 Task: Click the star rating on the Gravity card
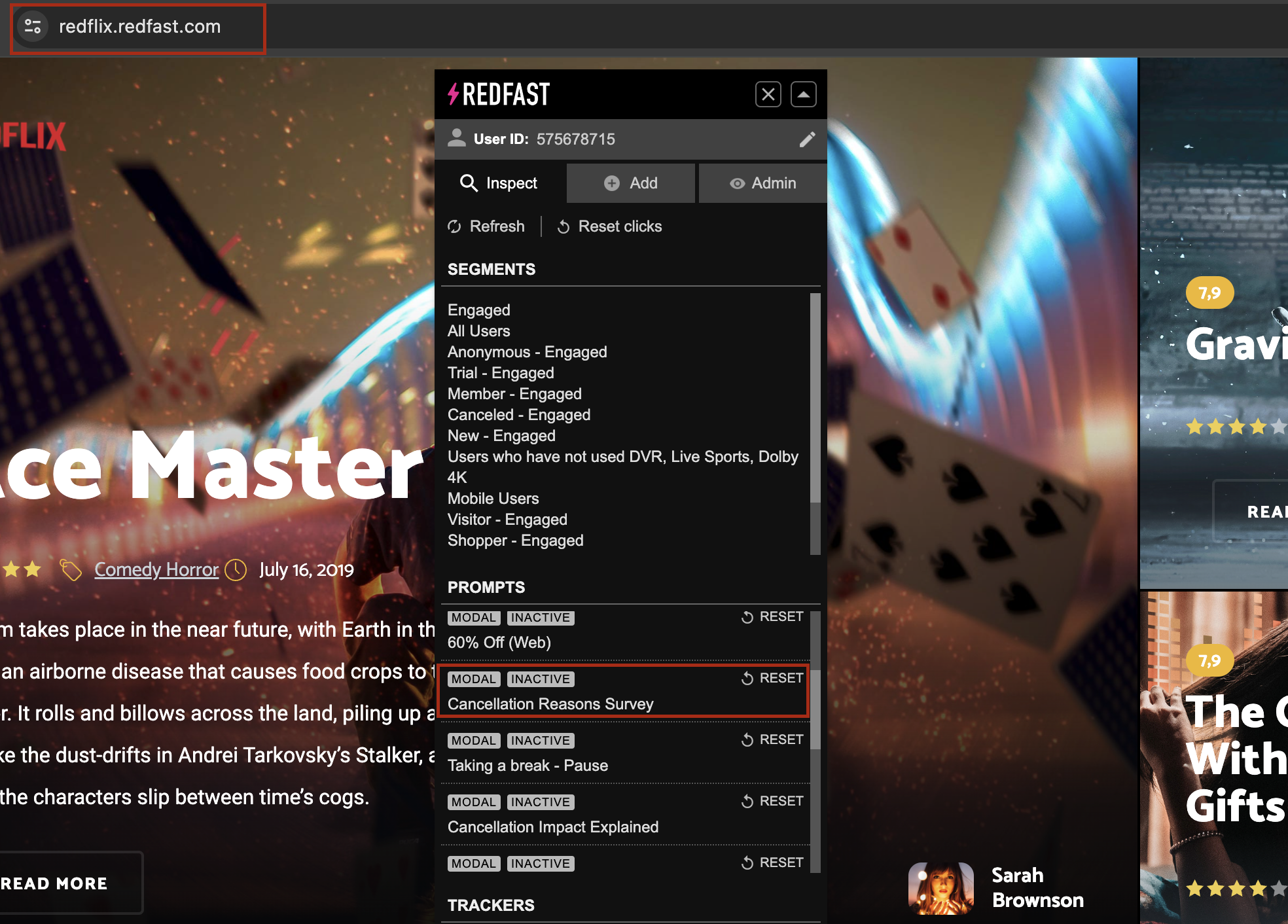[x=1236, y=427]
